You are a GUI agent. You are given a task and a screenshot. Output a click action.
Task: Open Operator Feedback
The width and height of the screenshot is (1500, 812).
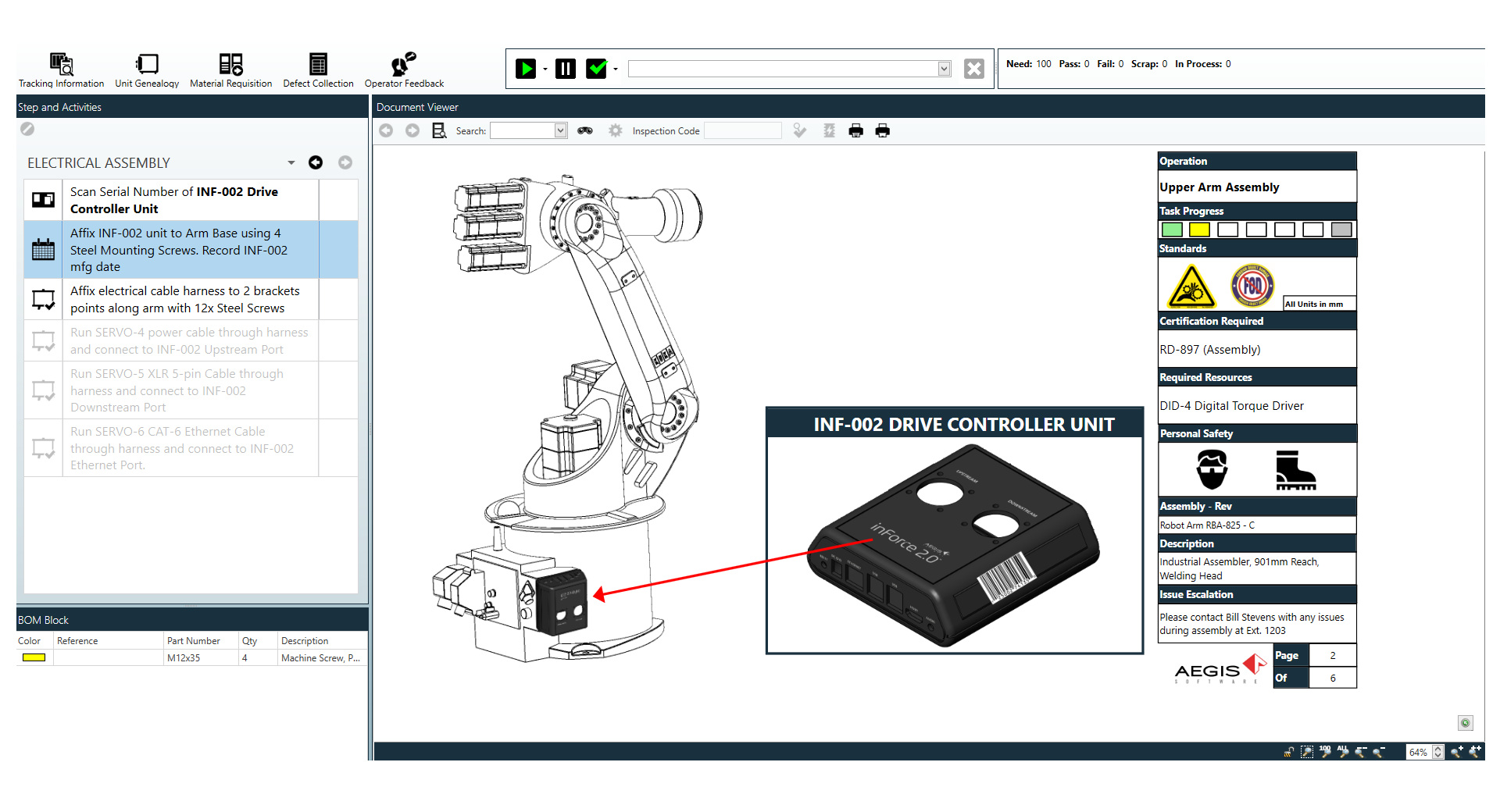point(404,69)
